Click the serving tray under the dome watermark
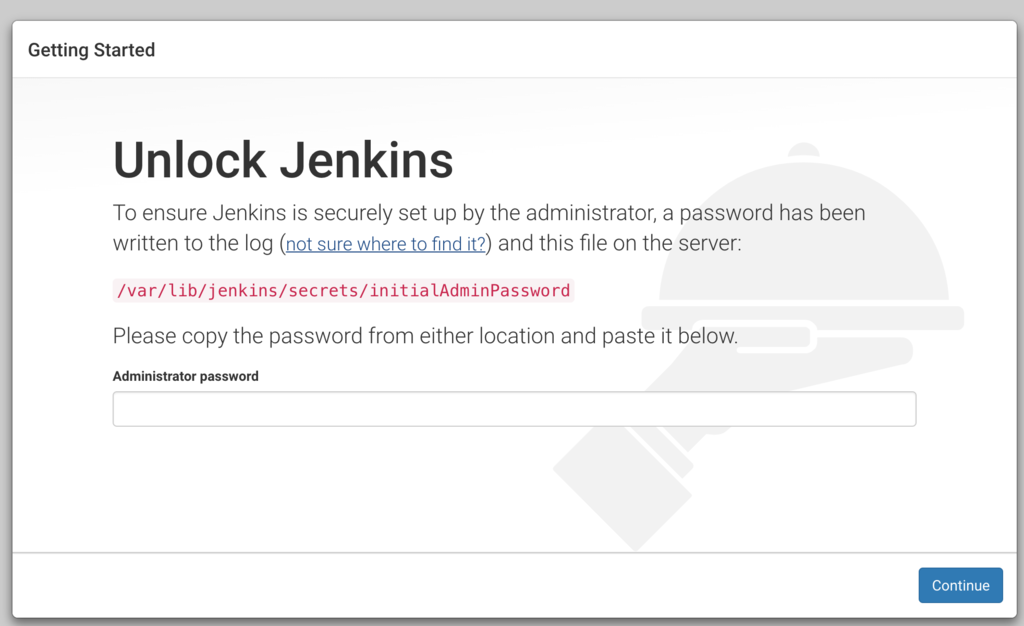The image size is (1024, 626). click(x=802, y=318)
